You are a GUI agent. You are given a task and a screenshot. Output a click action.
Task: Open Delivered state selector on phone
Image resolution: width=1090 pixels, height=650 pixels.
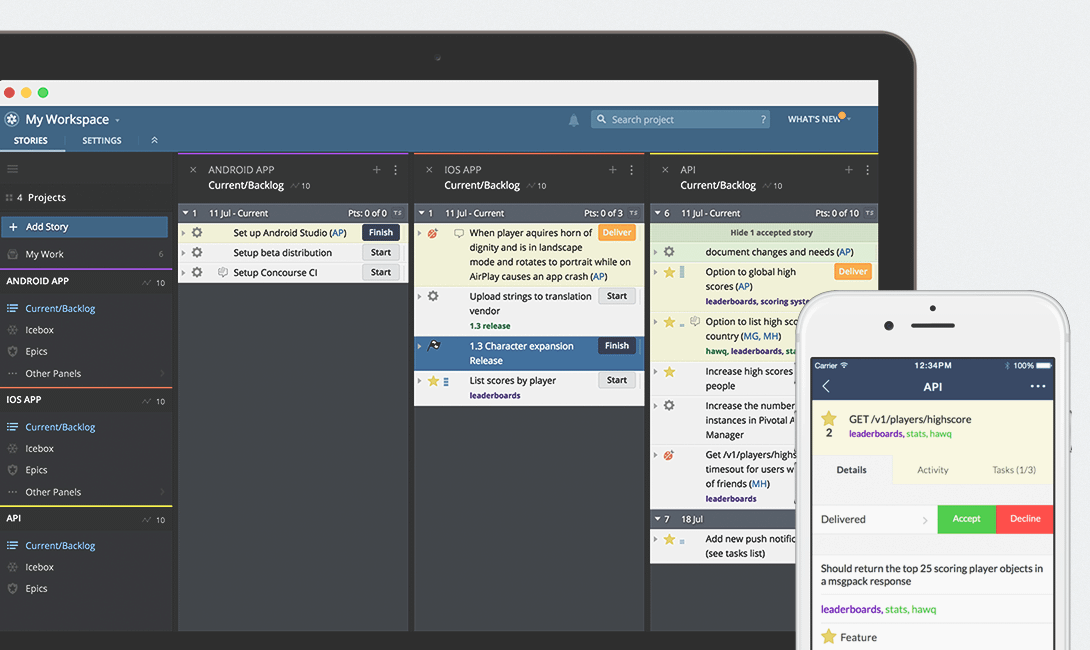click(875, 519)
